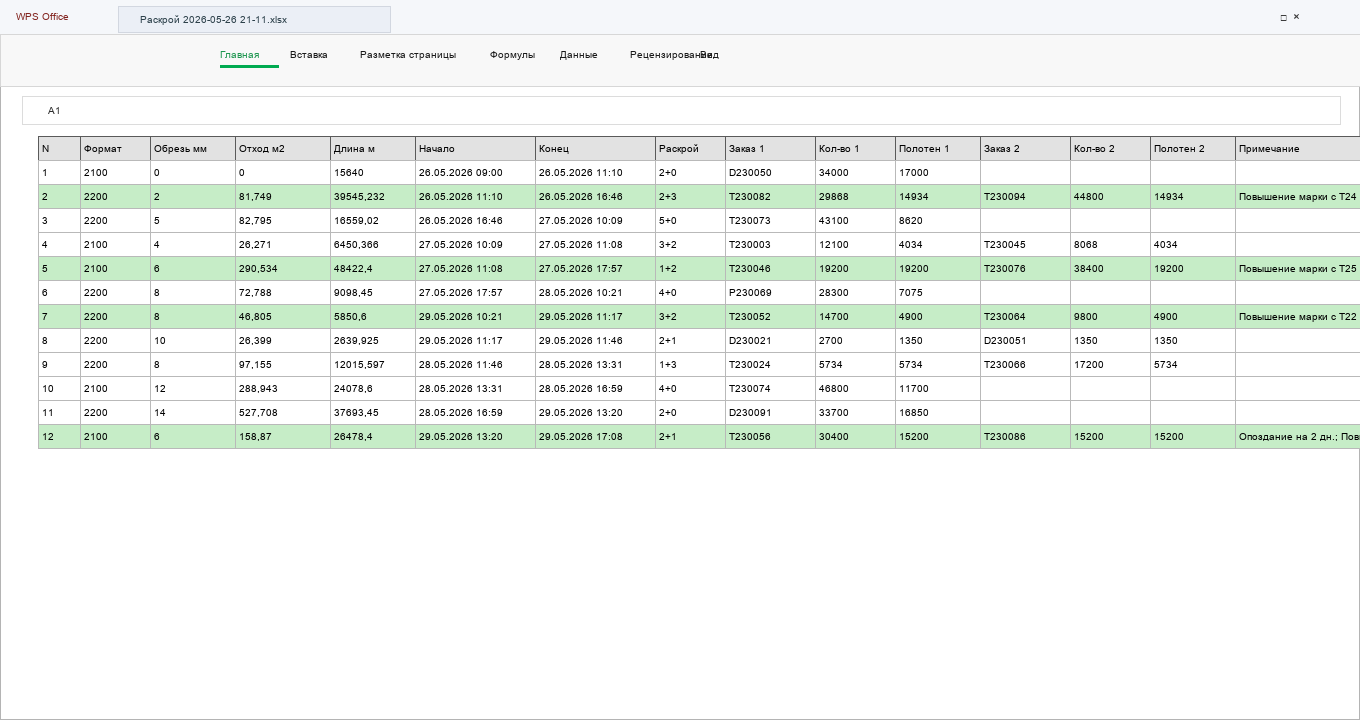1360x720 pixels.
Task: Click note 'Повышение марки с Т24'
Action: pyautogui.click(x=1298, y=197)
